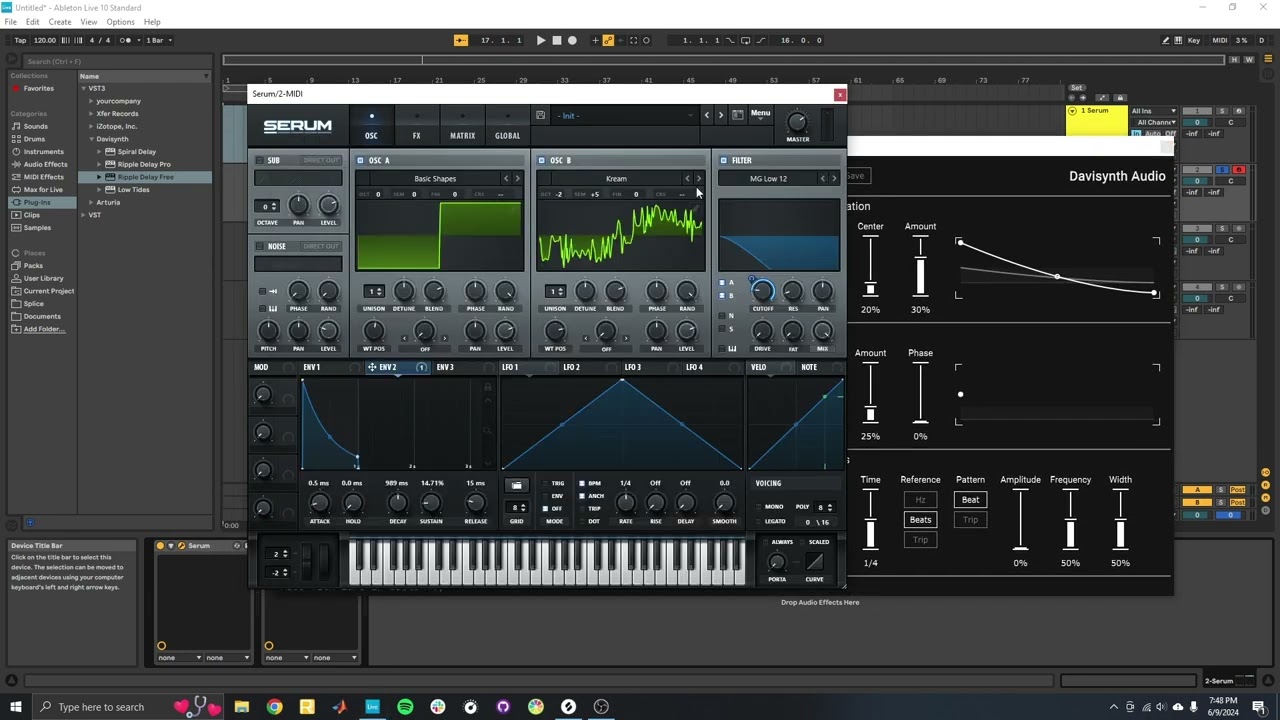This screenshot has height=720, width=1280.
Task: Expand the Xfer Records folder
Action: tap(91, 114)
